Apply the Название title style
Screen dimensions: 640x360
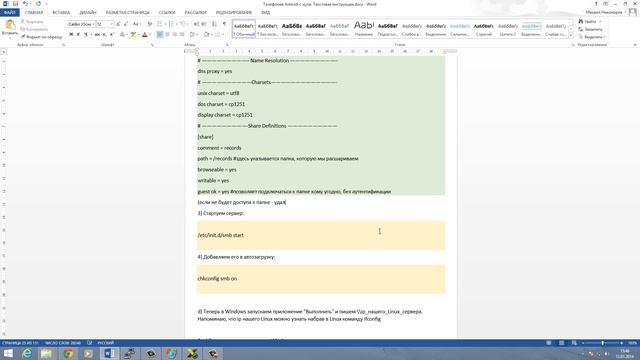coord(364,29)
